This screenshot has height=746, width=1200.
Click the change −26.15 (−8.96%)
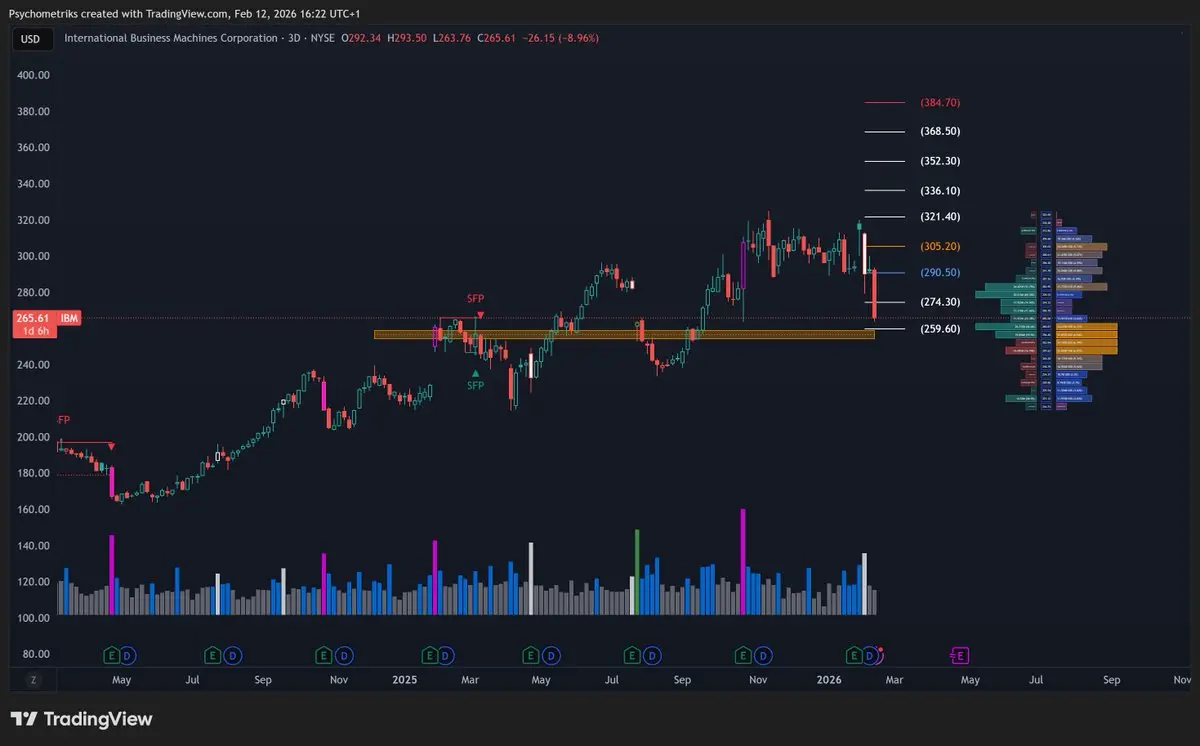tap(561, 38)
